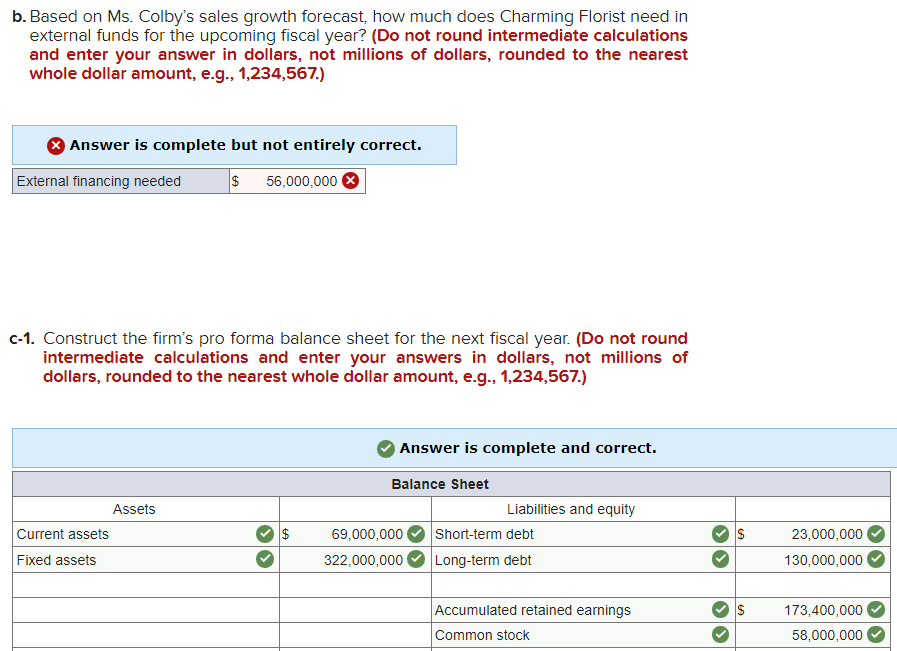Click the red X icon in the 'not entirely correct' banner
This screenshot has height=651, width=897.
55,146
